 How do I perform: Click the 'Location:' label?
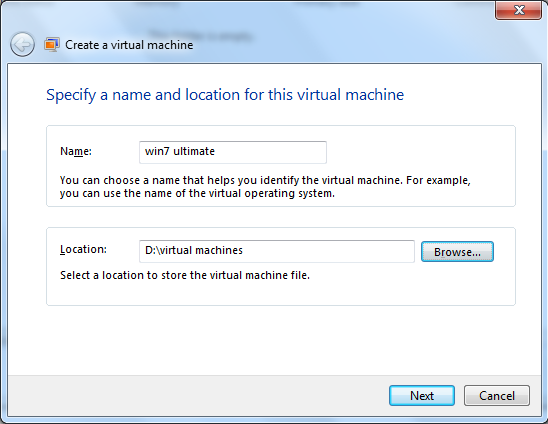coord(83,250)
